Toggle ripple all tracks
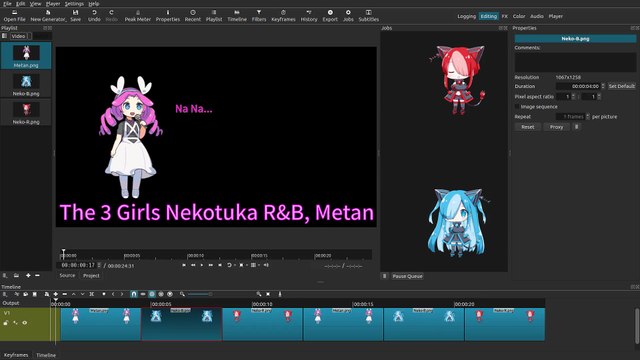This screenshot has width=640, height=360. point(161,294)
